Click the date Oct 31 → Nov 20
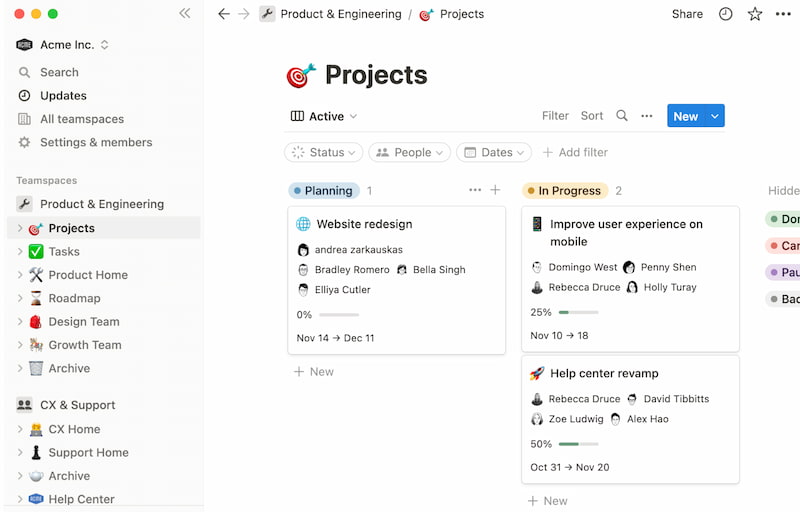800x512 pixels. point(569,467)
